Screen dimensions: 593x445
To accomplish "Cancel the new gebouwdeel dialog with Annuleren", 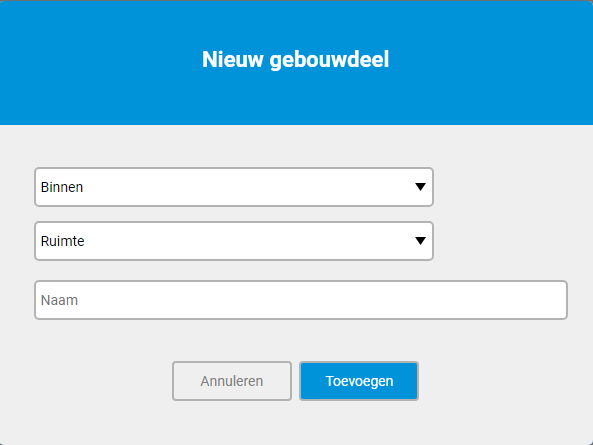I will [x=232, y=381].
